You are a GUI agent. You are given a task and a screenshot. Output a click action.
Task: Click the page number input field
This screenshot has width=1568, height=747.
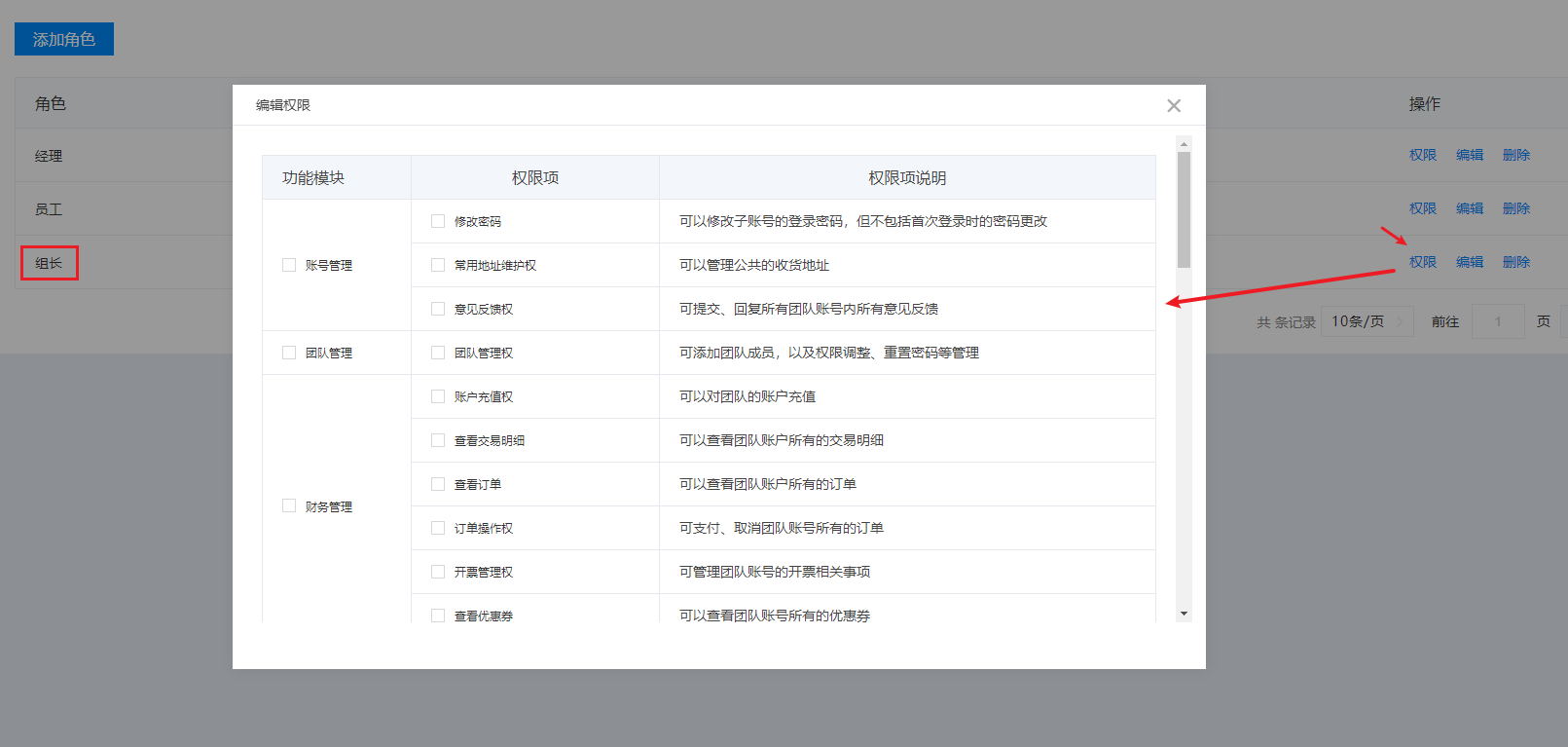click(1497, 321)
